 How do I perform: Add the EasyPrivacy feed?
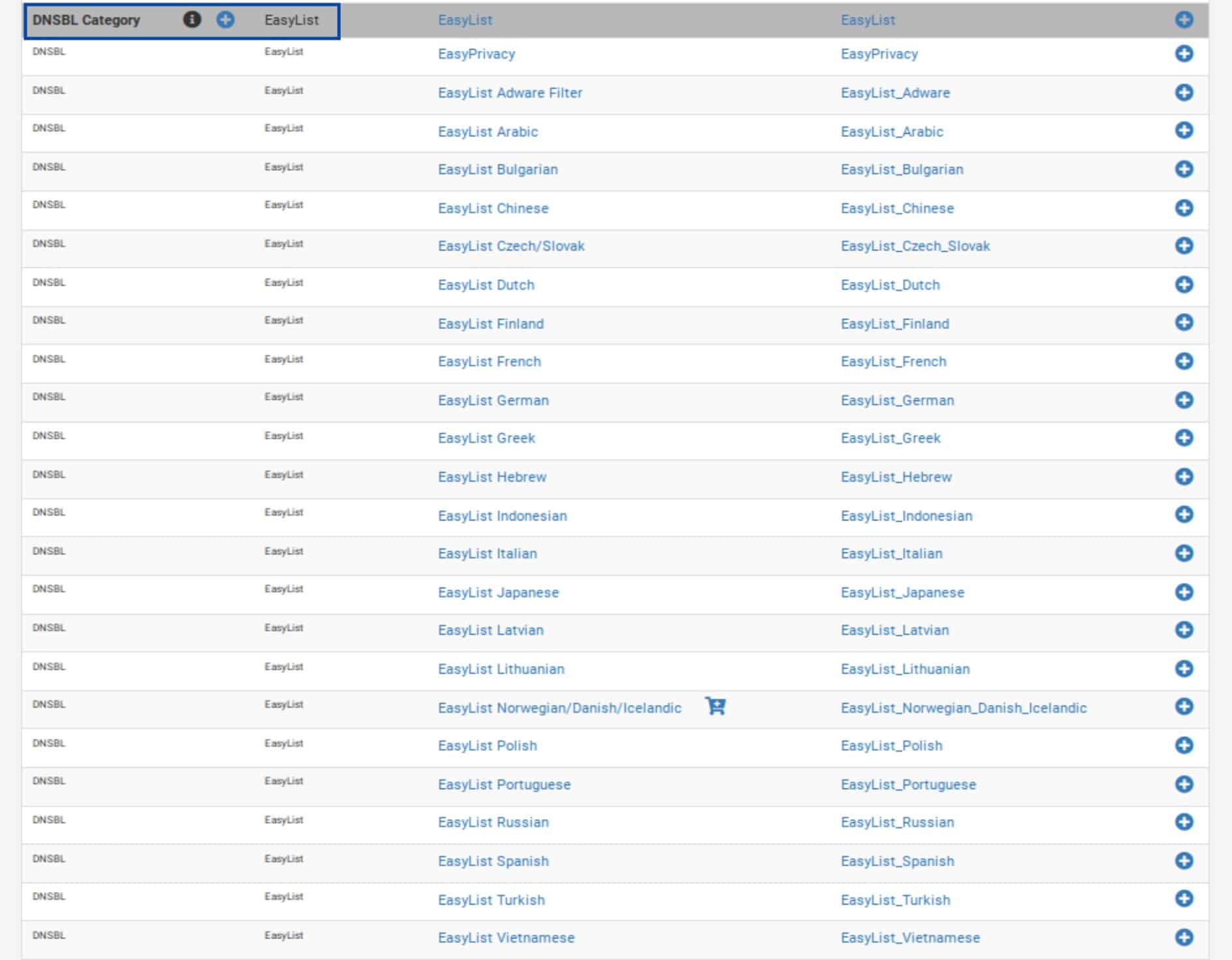1184,53
